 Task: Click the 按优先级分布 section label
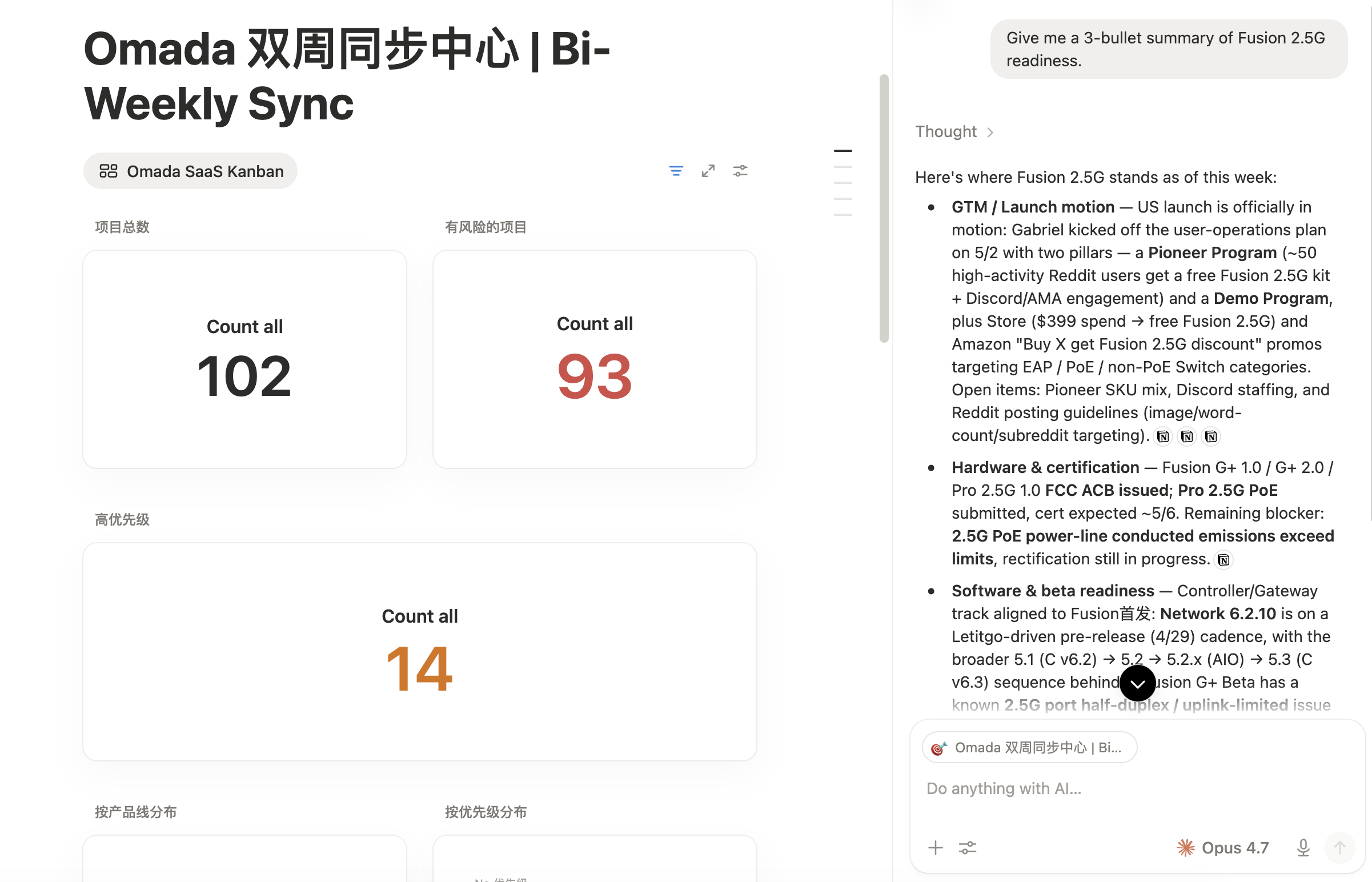point(486,812)
